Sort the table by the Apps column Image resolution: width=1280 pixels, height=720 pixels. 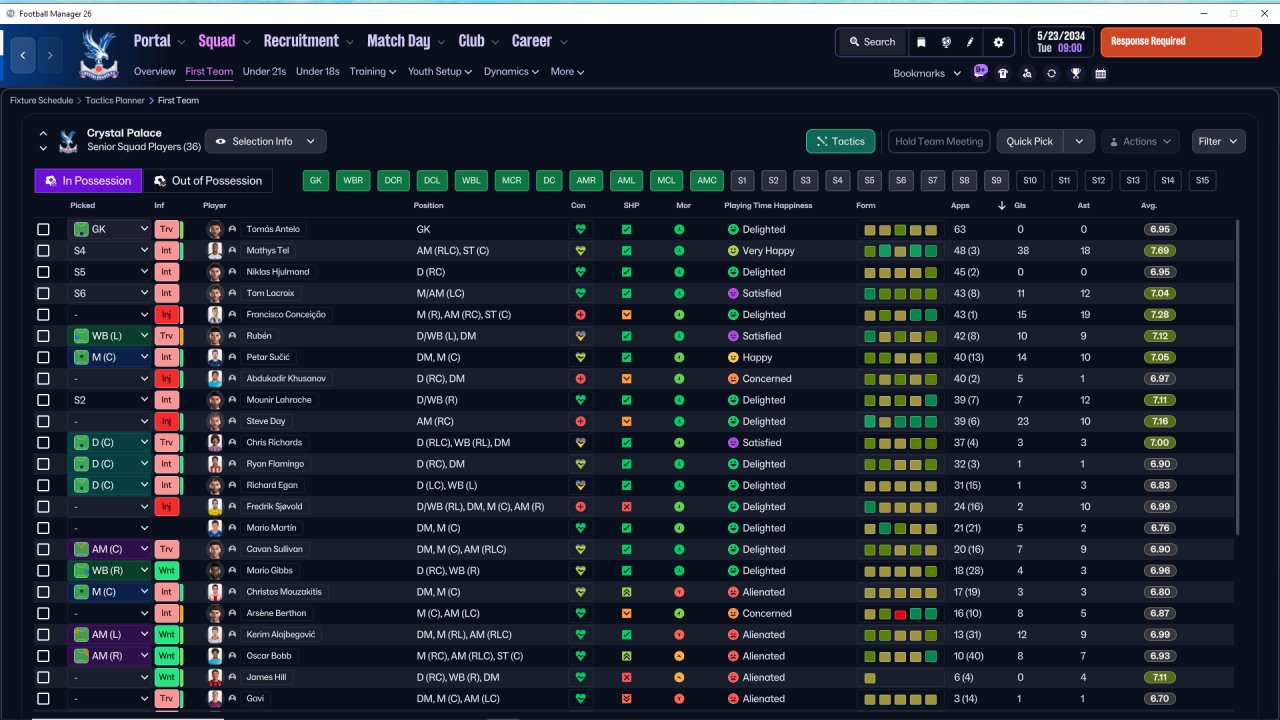coord(960,206)
